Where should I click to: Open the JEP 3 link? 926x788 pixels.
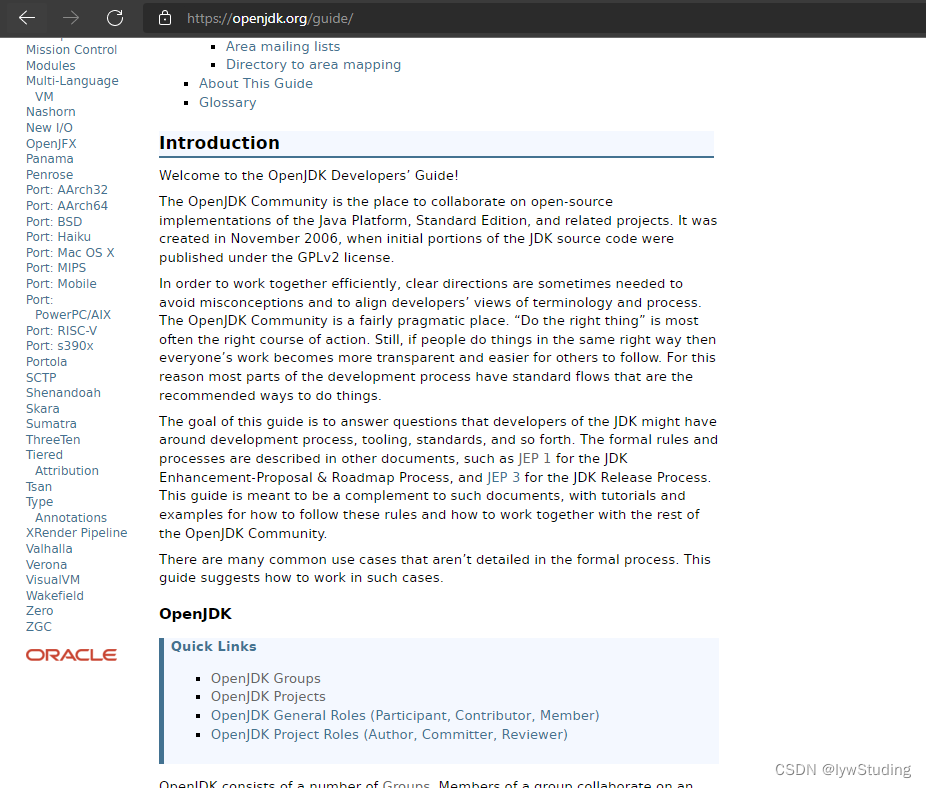(503, 478)
